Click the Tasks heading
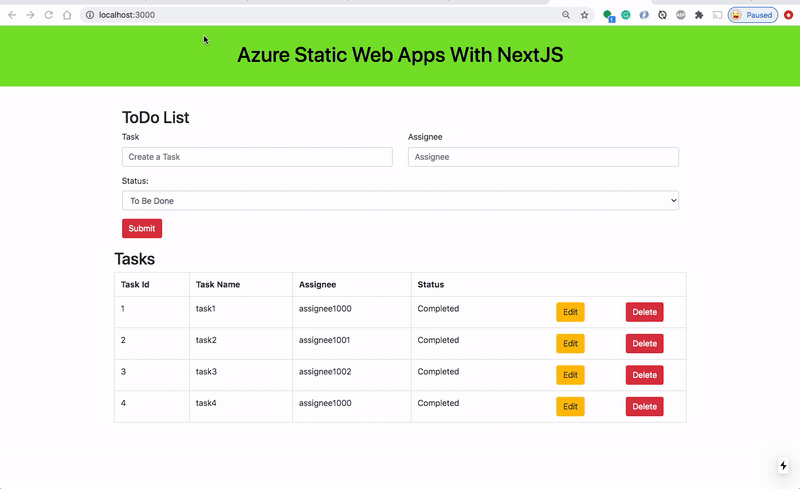 pos(134,259)
